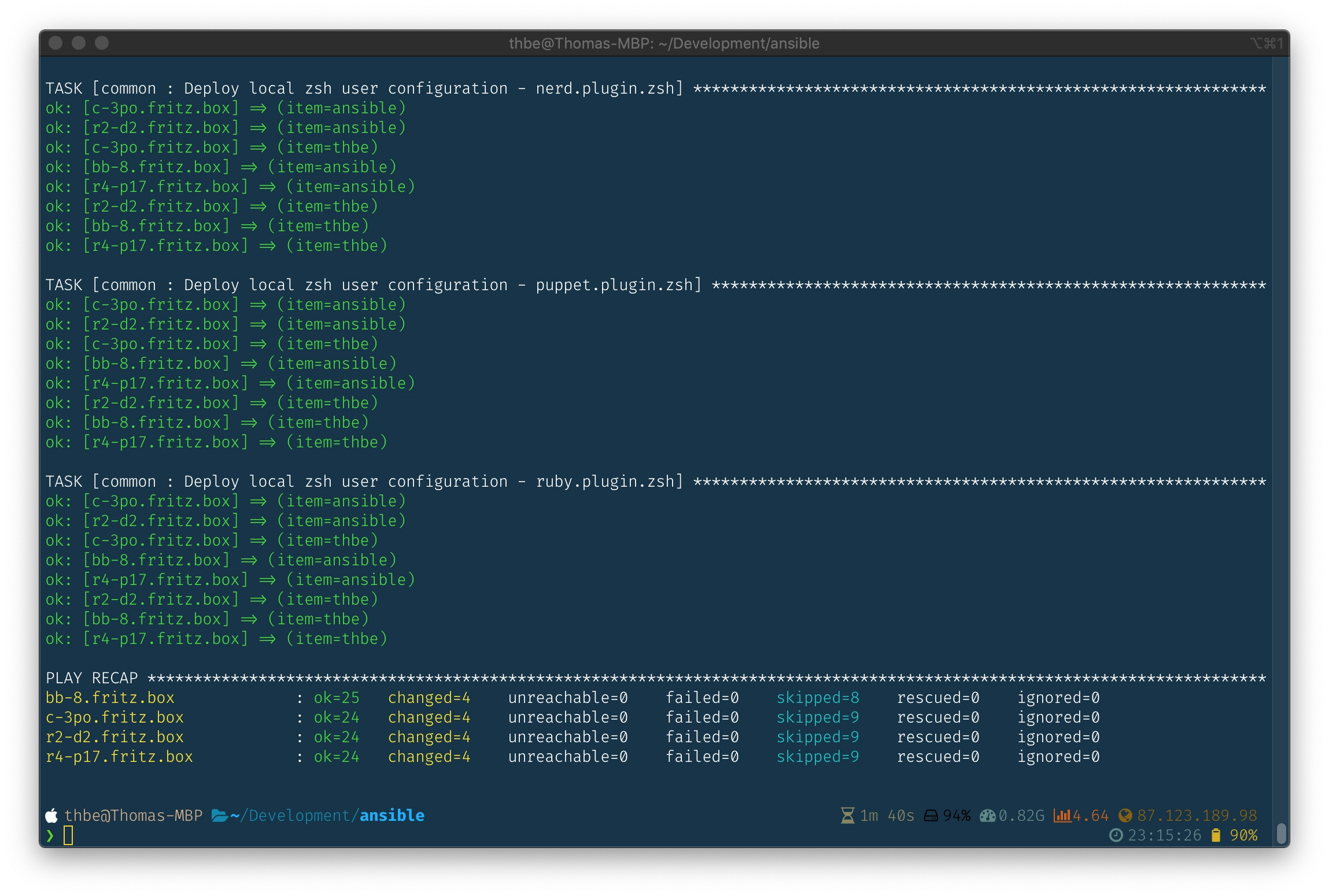Click the yellow cursor block at the prompt
1329x896 pixels.
point(68,835)
